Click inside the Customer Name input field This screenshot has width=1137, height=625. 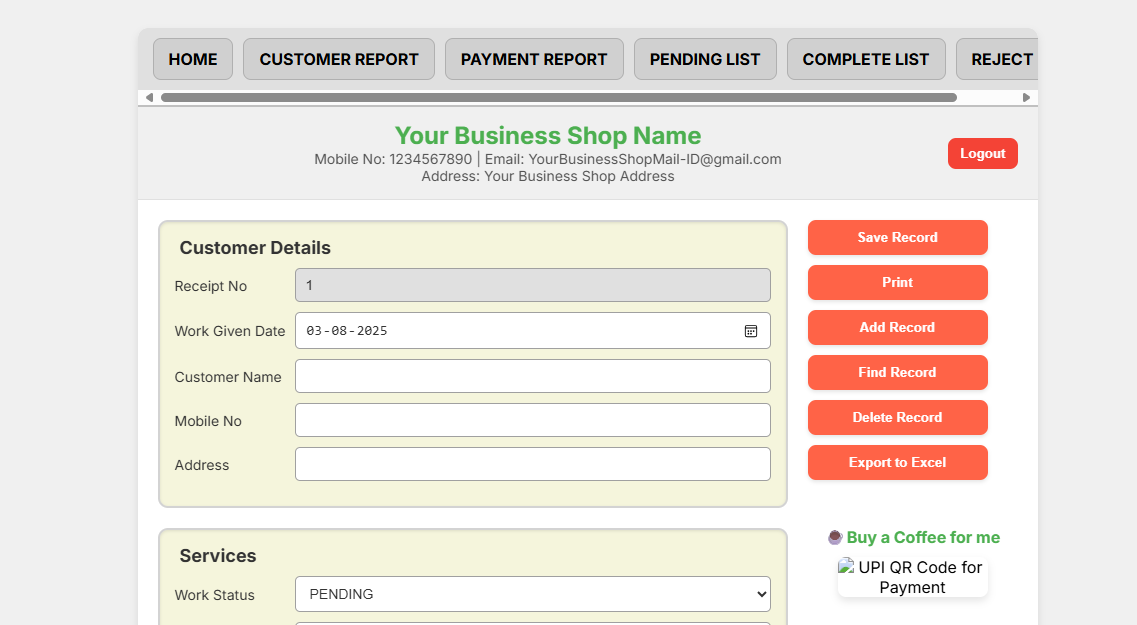(x=533, y=376)
